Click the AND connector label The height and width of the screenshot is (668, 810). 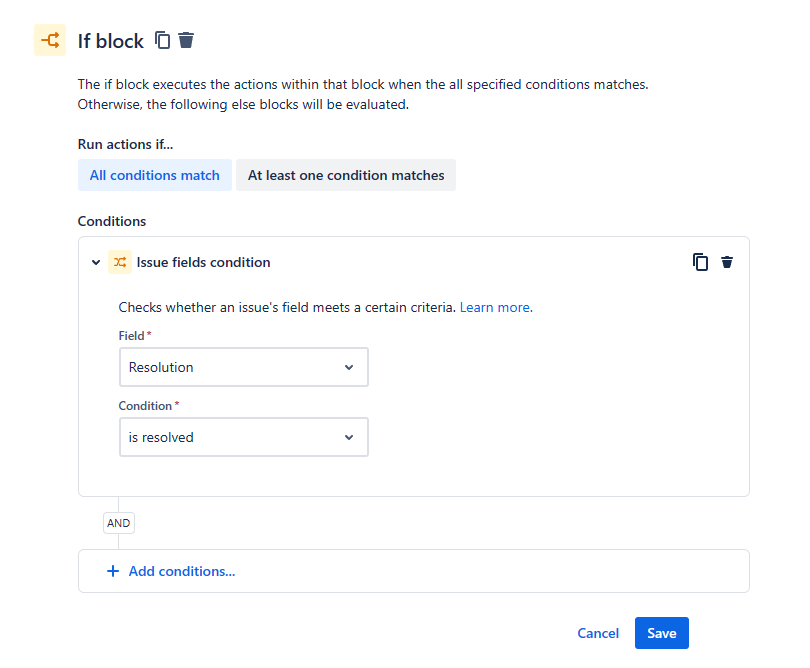[118, 523]
